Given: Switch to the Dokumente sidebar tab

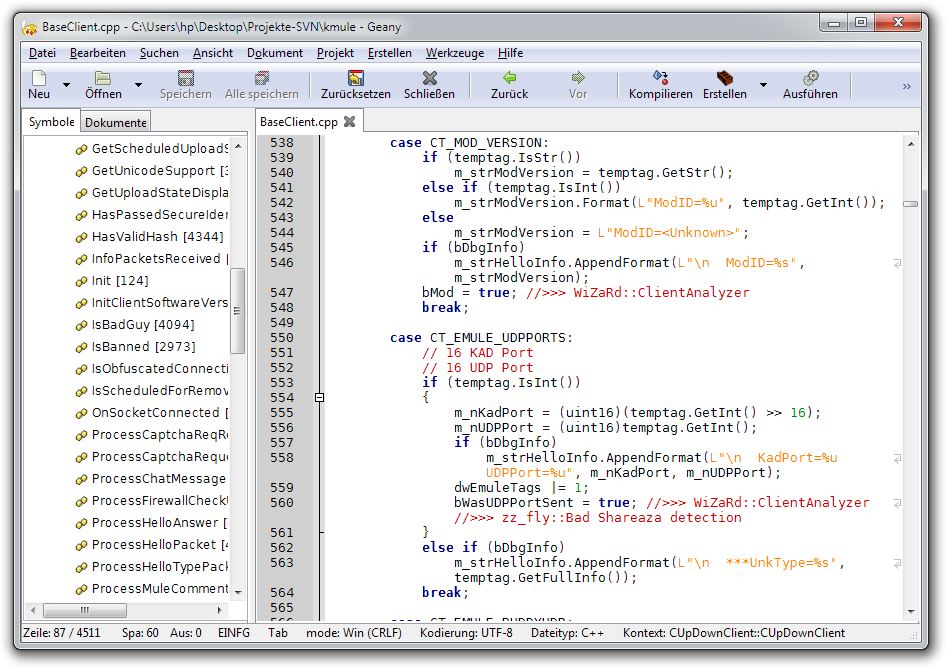Looking at the screenshot, I should point(115,123).
